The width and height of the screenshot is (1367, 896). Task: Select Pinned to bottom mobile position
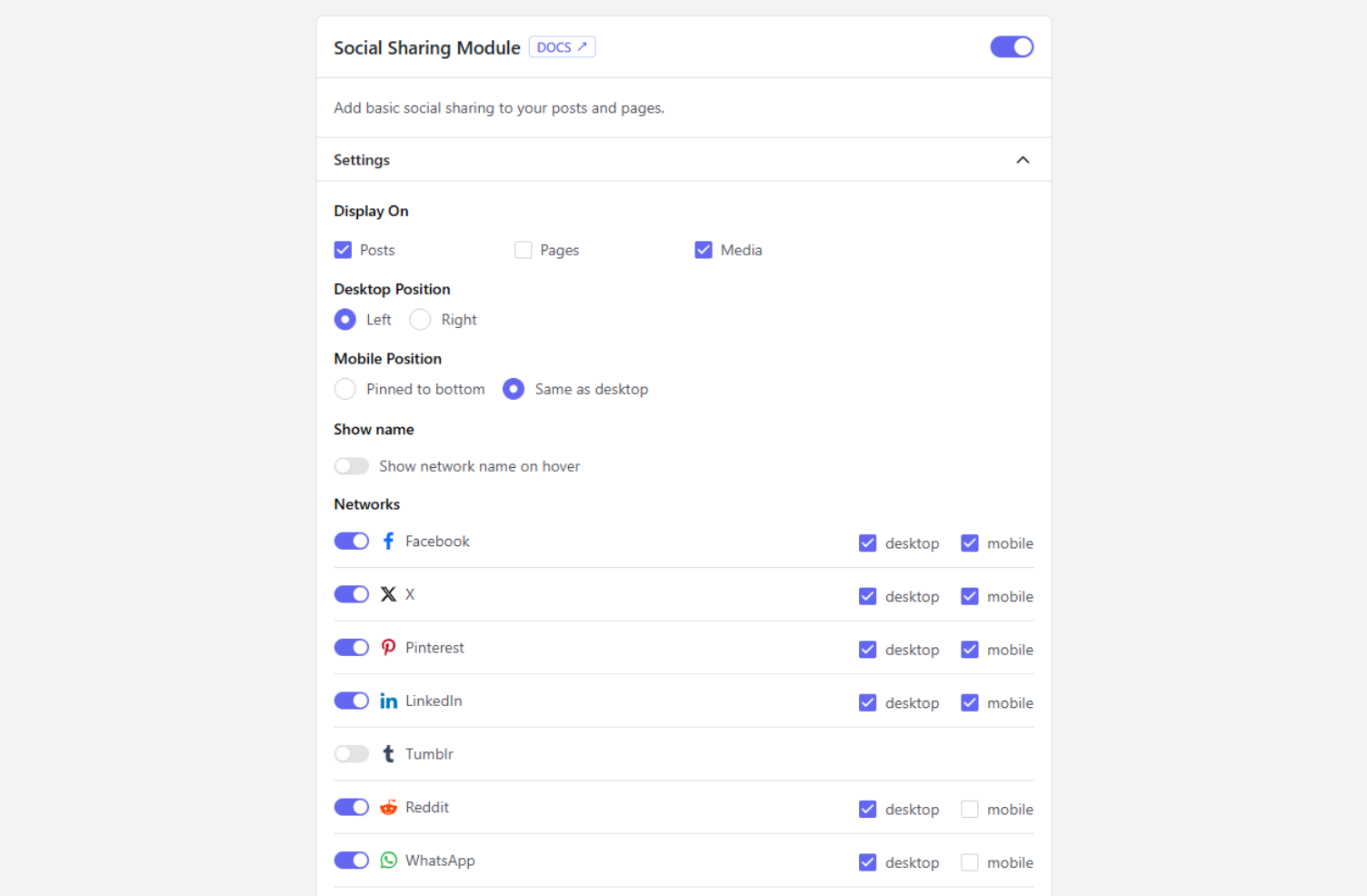[x=344, y=389]
